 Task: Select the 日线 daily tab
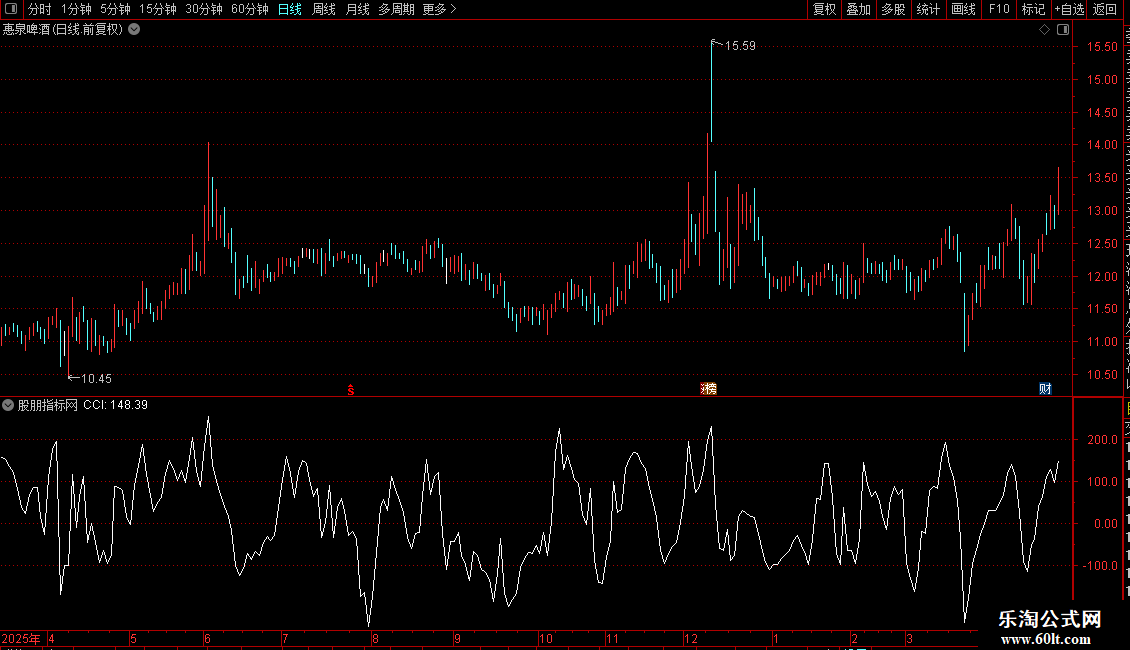pos(290,9)
